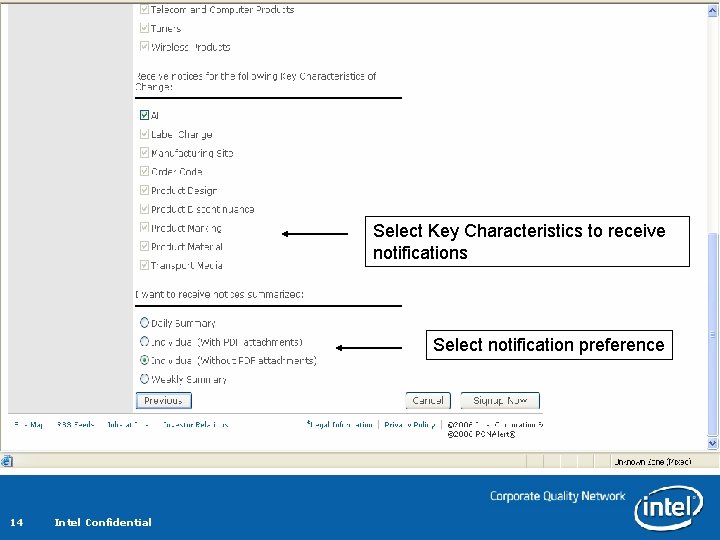Screen dimensions: 720x540
Task: Uncheck the All key characteristics checkbox
Action: coord(144,115)
